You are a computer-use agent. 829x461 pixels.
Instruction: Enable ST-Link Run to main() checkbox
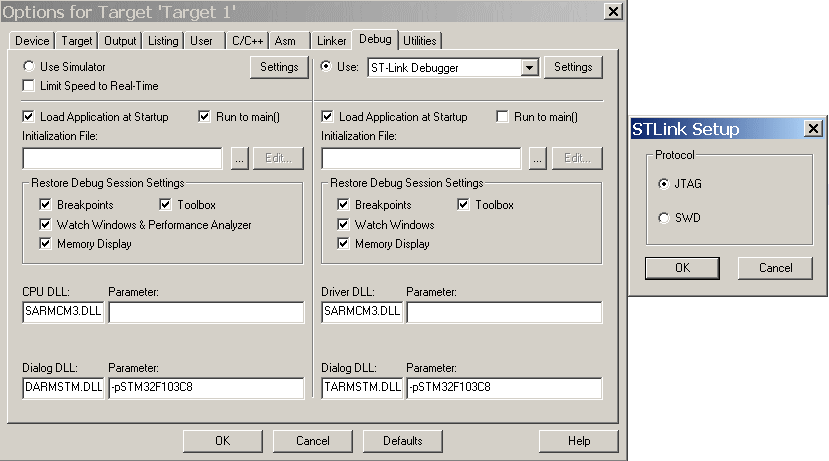502,116
